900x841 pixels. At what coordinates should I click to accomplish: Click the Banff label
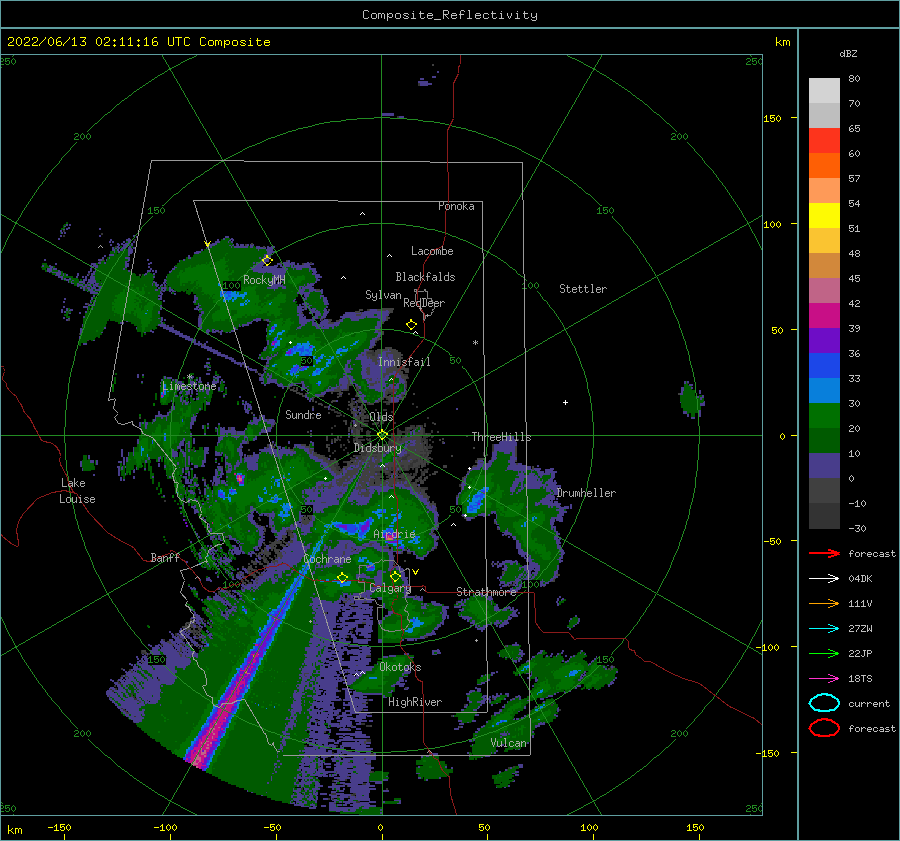[x=165, y=558]
